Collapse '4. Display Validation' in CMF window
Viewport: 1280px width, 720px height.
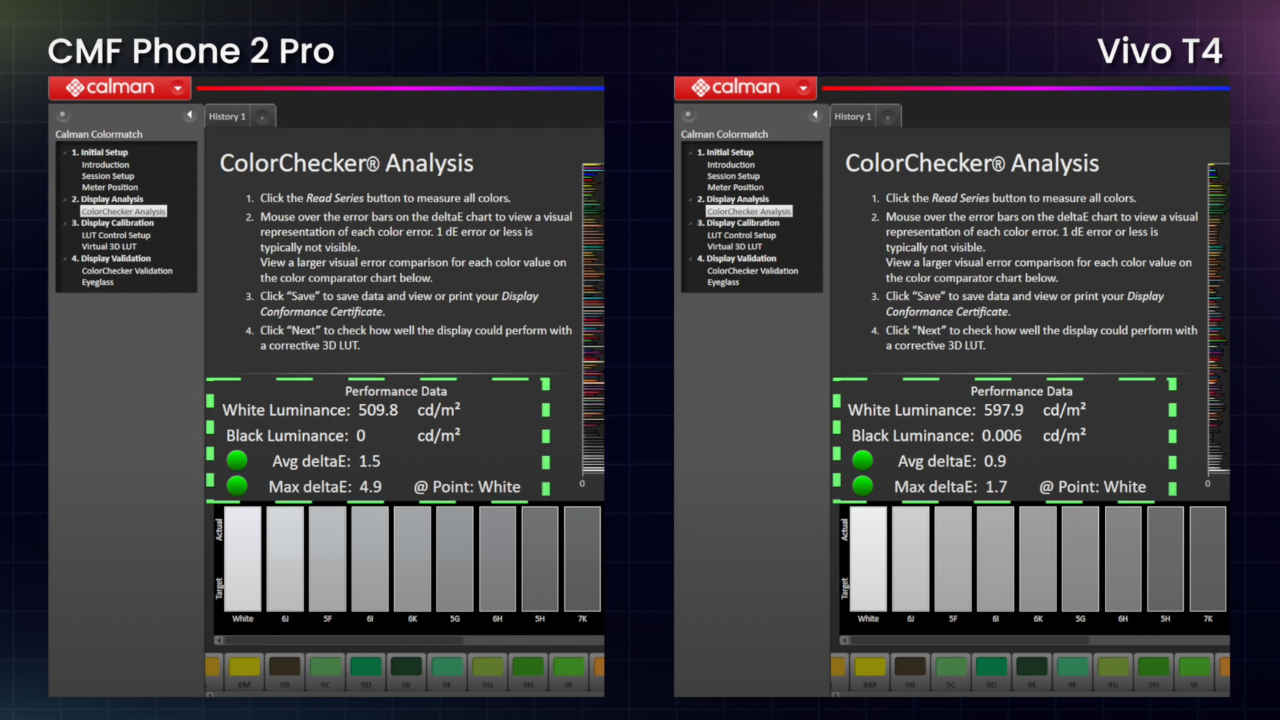65,259
